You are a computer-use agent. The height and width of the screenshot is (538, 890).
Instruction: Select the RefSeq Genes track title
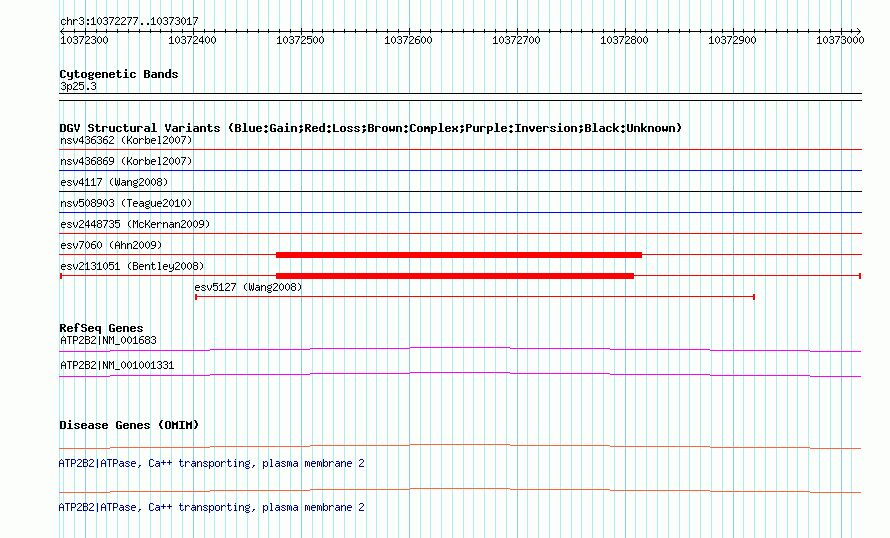pyautogui.click(x=101, y=328)
